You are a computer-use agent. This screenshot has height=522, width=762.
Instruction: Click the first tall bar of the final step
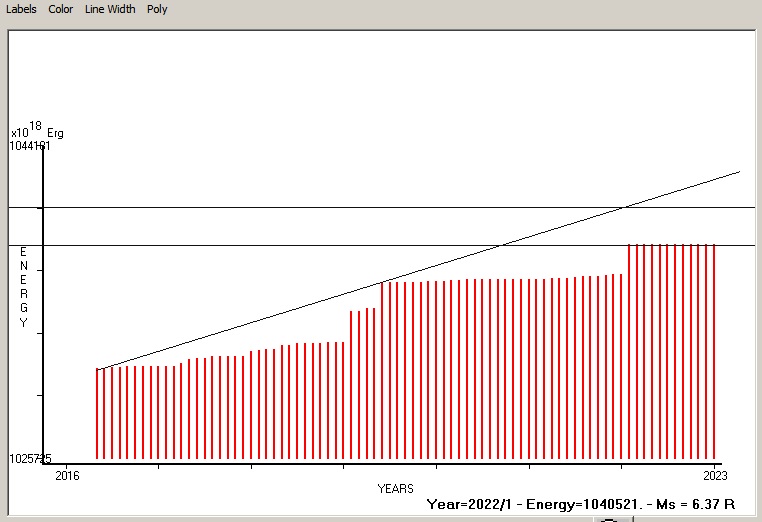(x=629, y=350)
